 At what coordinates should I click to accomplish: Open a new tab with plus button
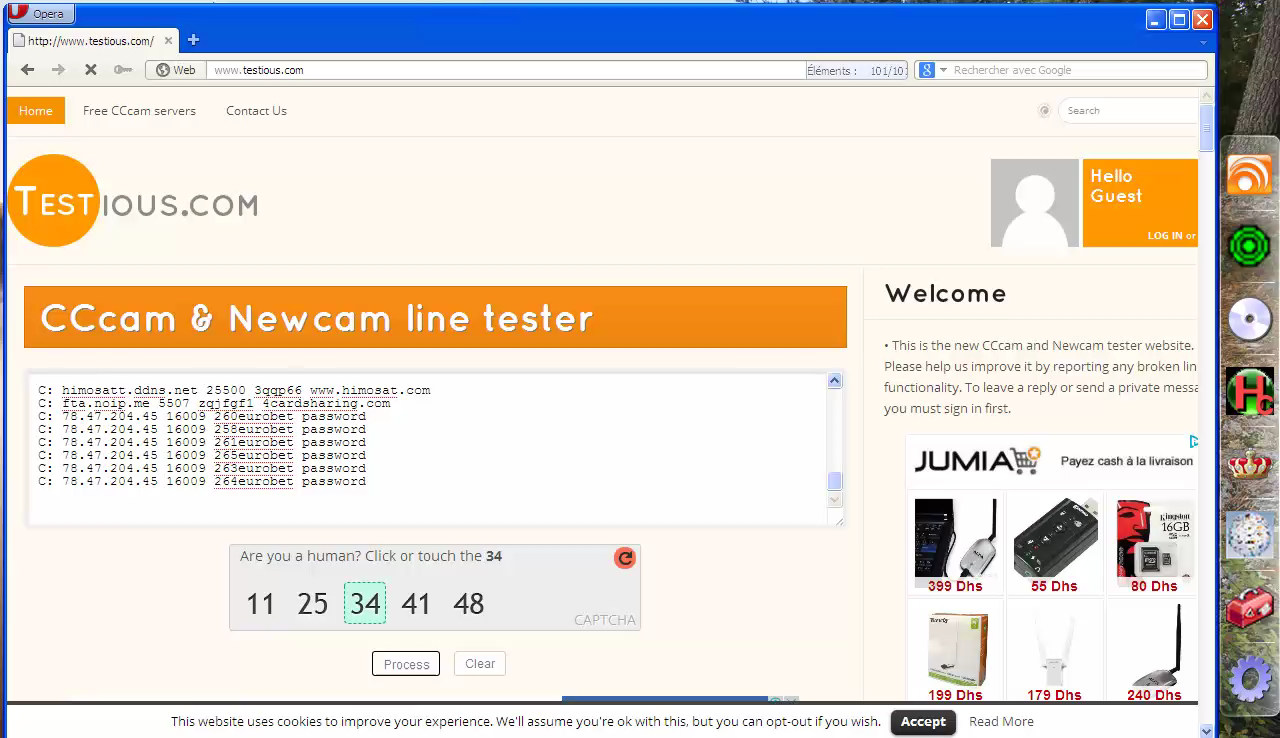193,40
